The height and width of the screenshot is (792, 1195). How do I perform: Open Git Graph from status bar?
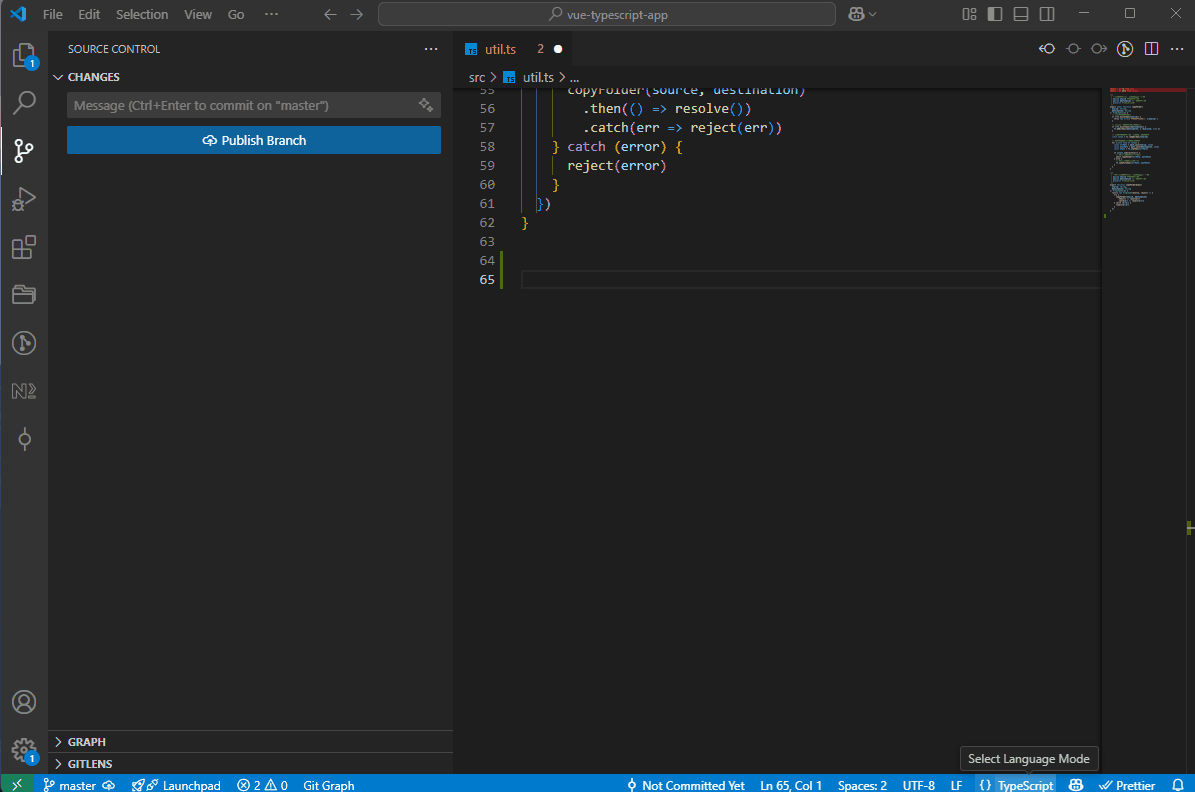328,784
